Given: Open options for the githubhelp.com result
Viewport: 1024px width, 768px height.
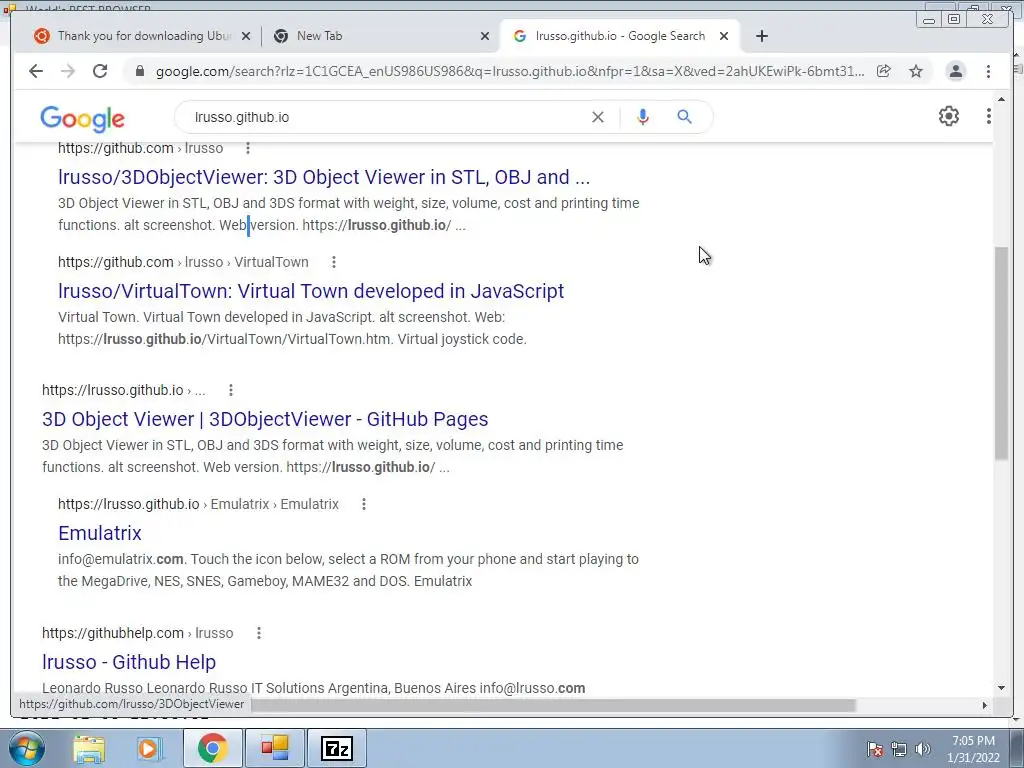Looking at the screenshot, I should pos(259,633).
